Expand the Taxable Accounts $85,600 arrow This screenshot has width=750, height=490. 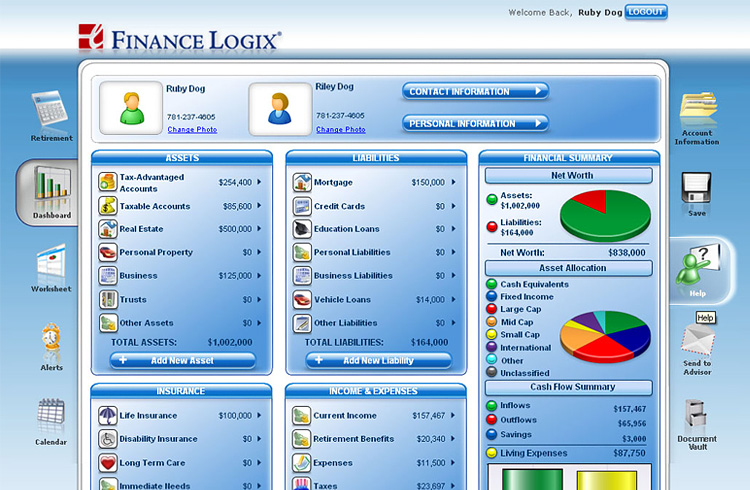click(259, 206)
